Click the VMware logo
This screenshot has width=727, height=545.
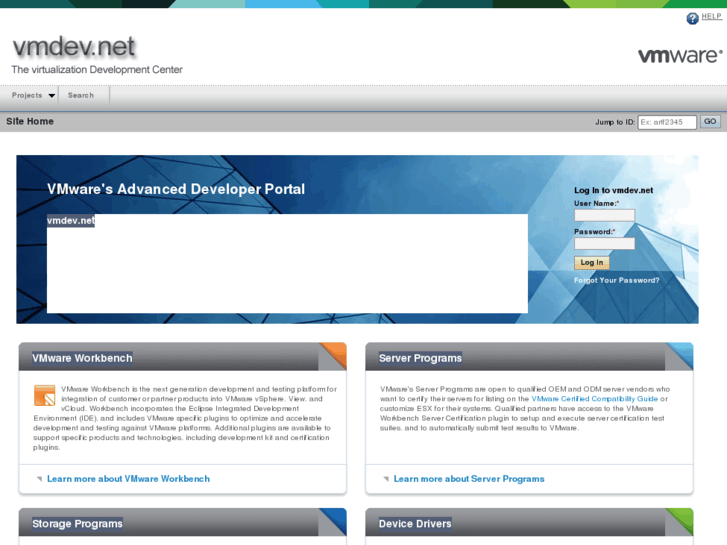click(x=680, y=56)
